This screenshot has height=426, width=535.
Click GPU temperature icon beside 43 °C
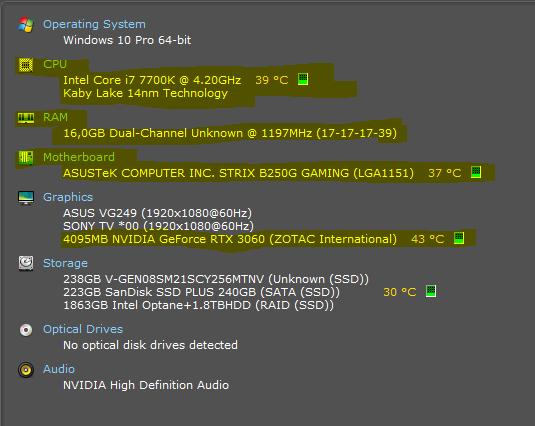click(x=459, y=238)
